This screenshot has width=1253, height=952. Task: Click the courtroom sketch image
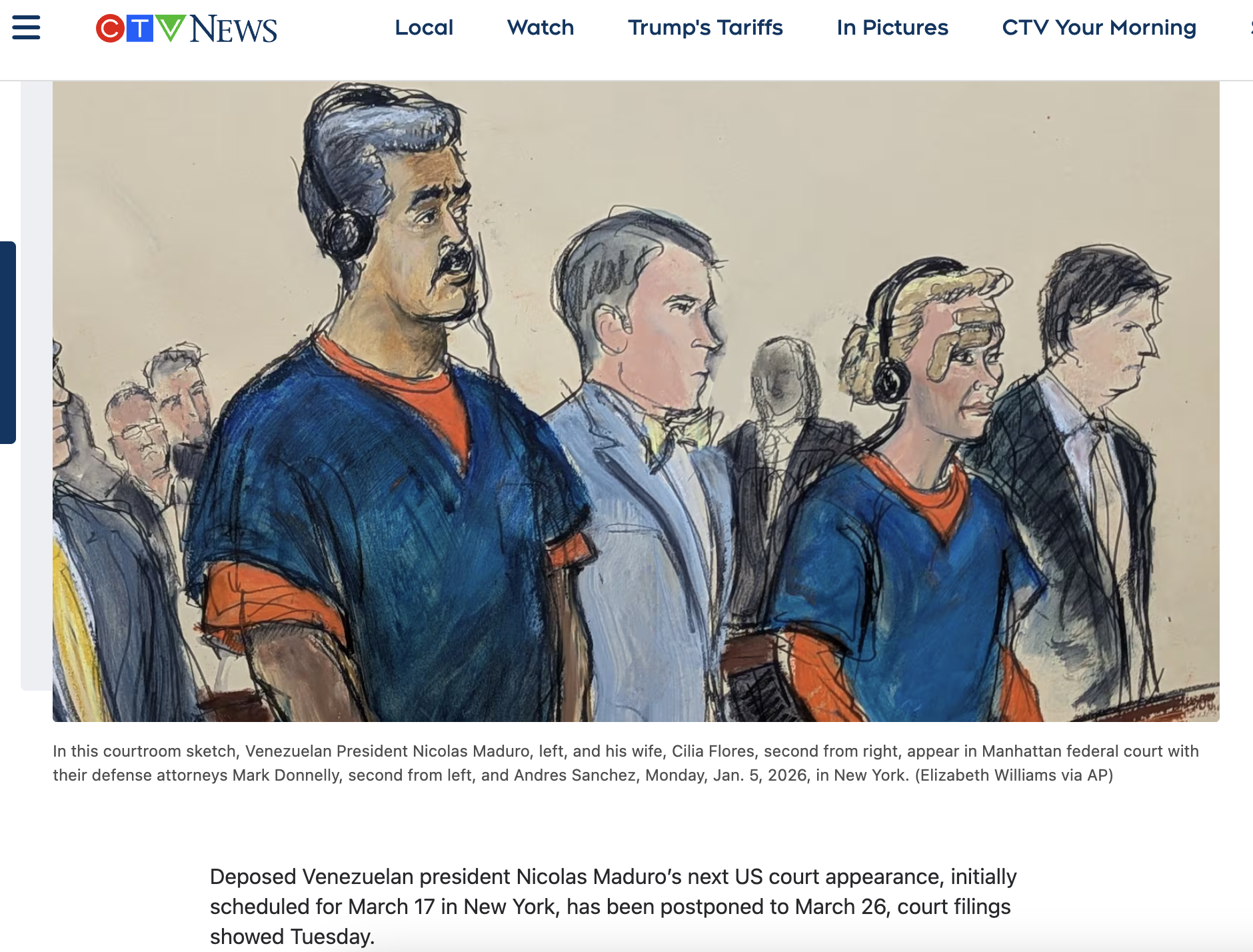click(x=636, y=401)
